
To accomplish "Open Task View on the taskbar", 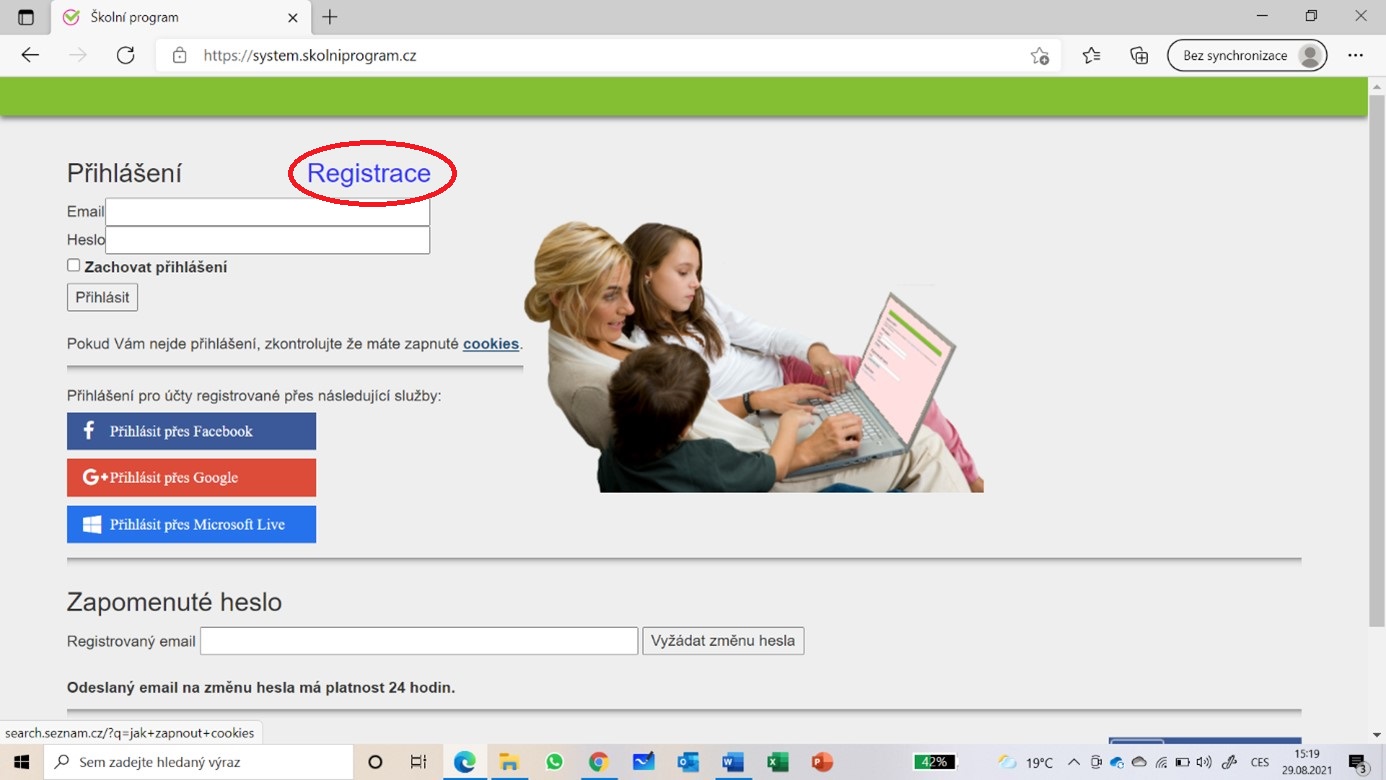I will tap(419, 762).
